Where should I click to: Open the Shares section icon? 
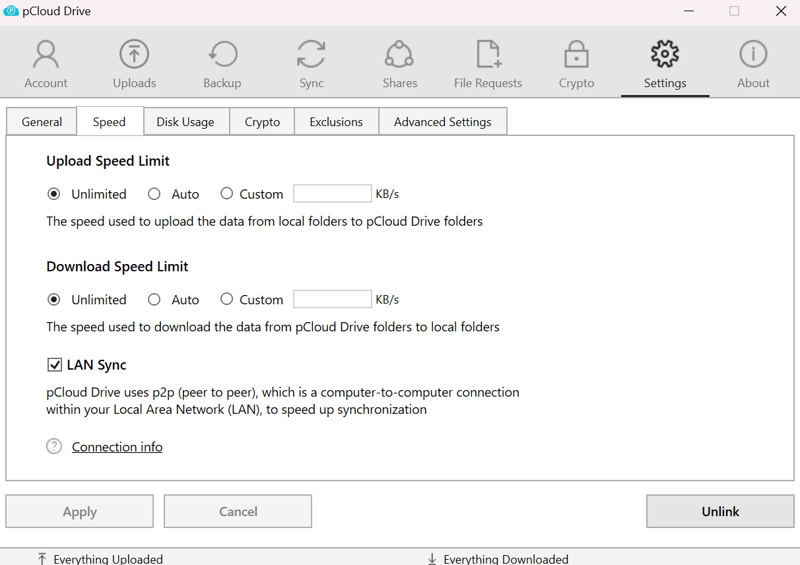click(399, 54)
